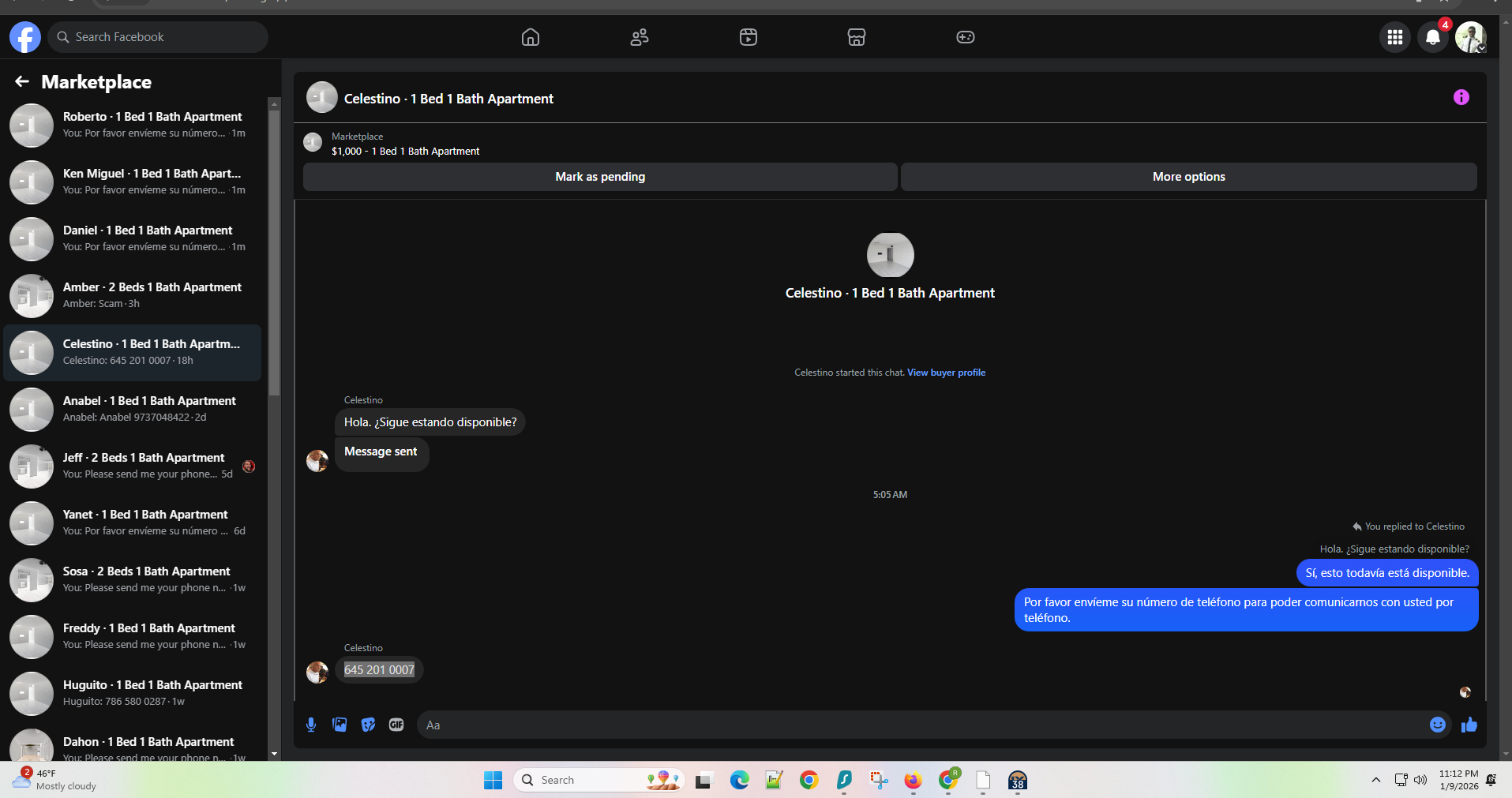Image resolution: width=1512 pixels, height=798 pixels.
Task: Open the apps grid menu
Action: 1395,37
